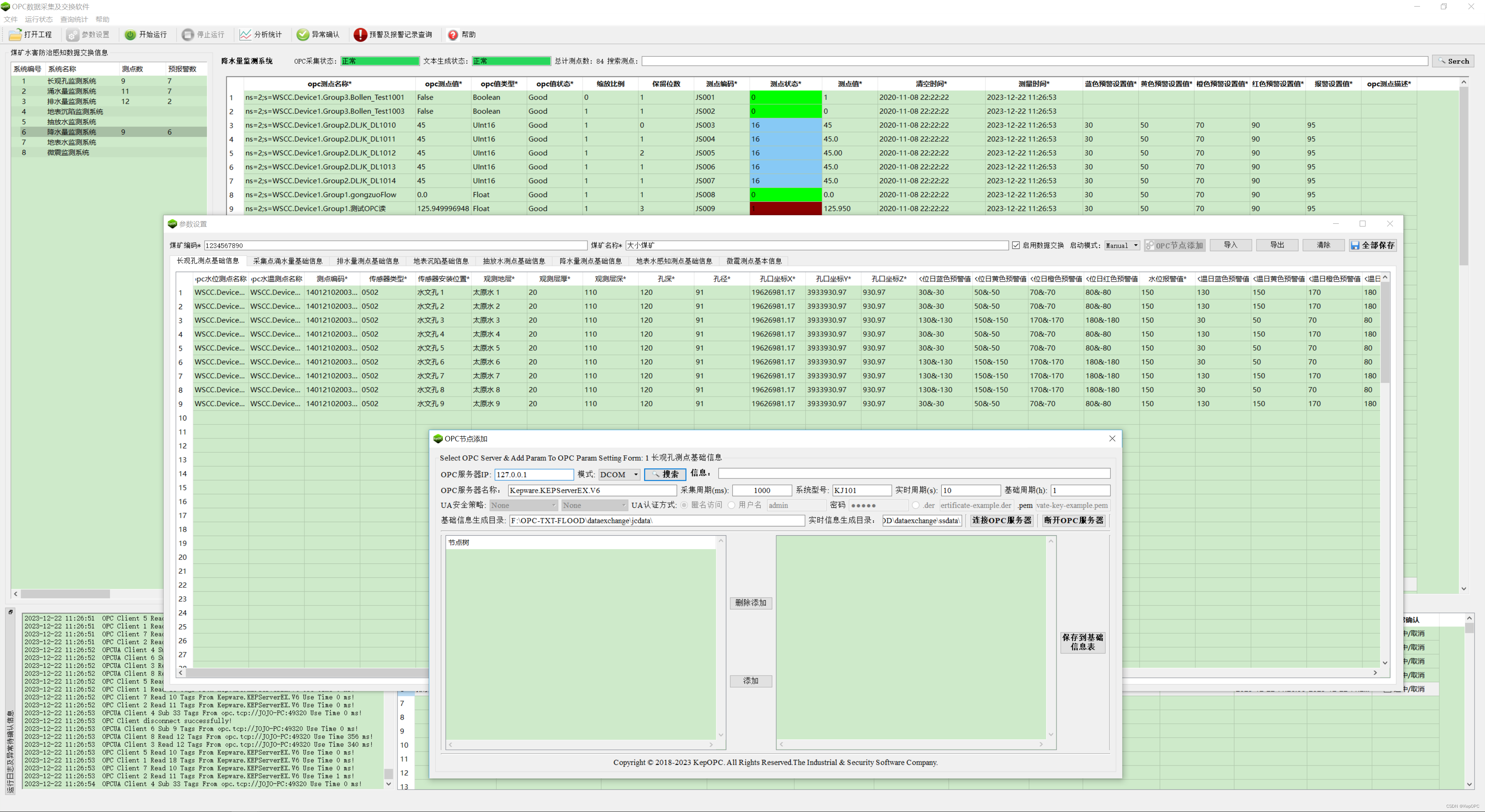Screen dimensions: 1485x812
Task: Click the 帮助 help icon
Action: (x=453, y=34)
